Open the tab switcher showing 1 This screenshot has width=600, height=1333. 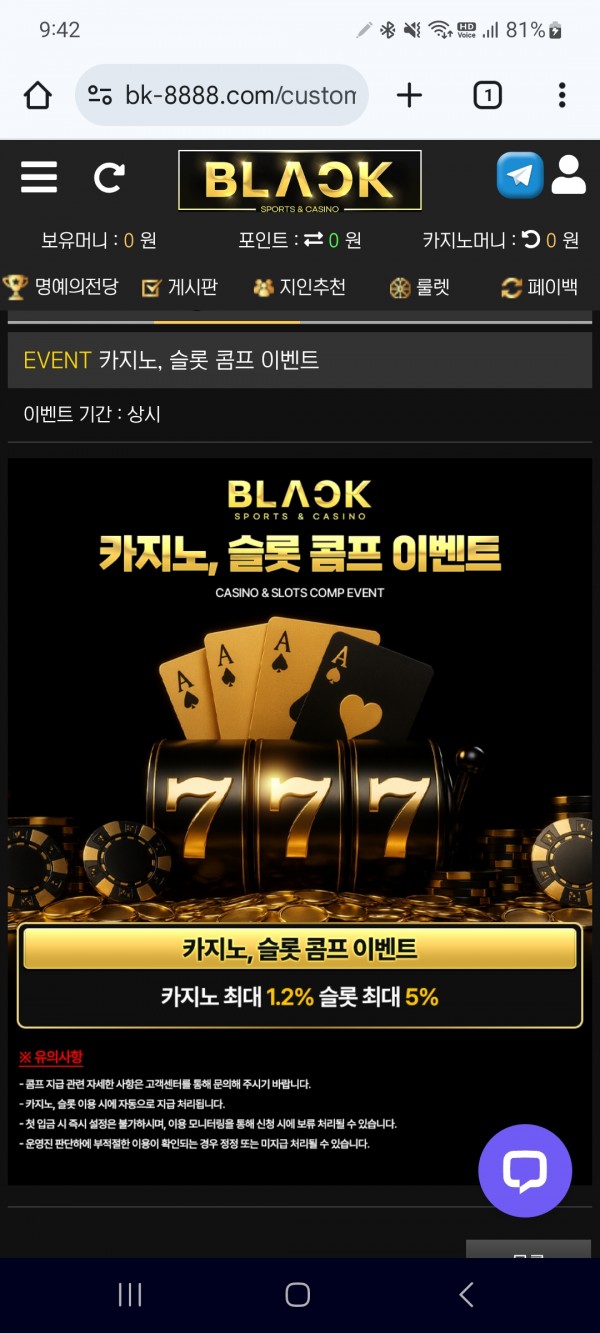click(x=487, y=95)
